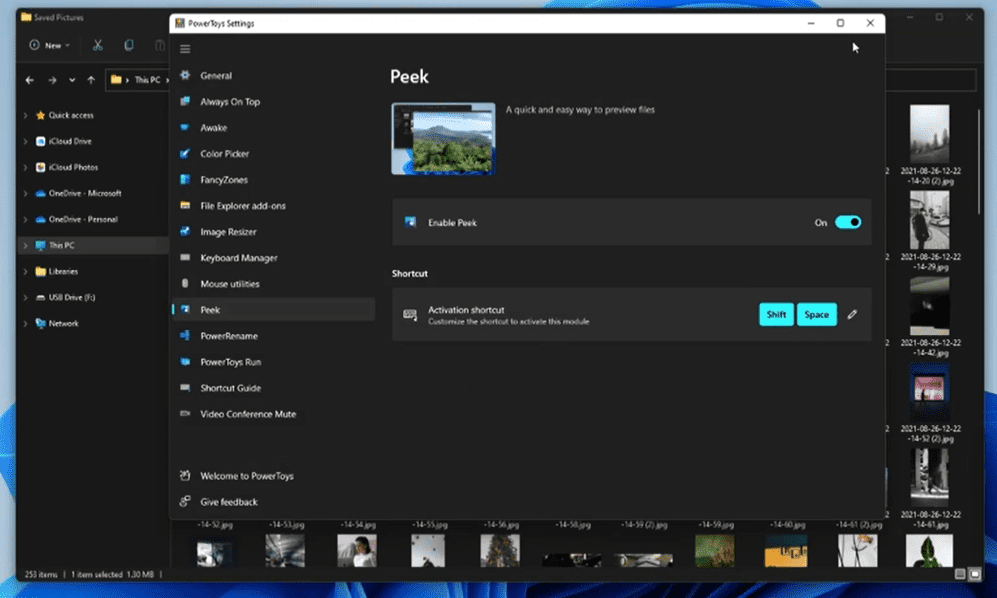Viewport: 997px width, 598px height.
Task: Click the pencil icon to edit activation shortcut
Action: 852,315
